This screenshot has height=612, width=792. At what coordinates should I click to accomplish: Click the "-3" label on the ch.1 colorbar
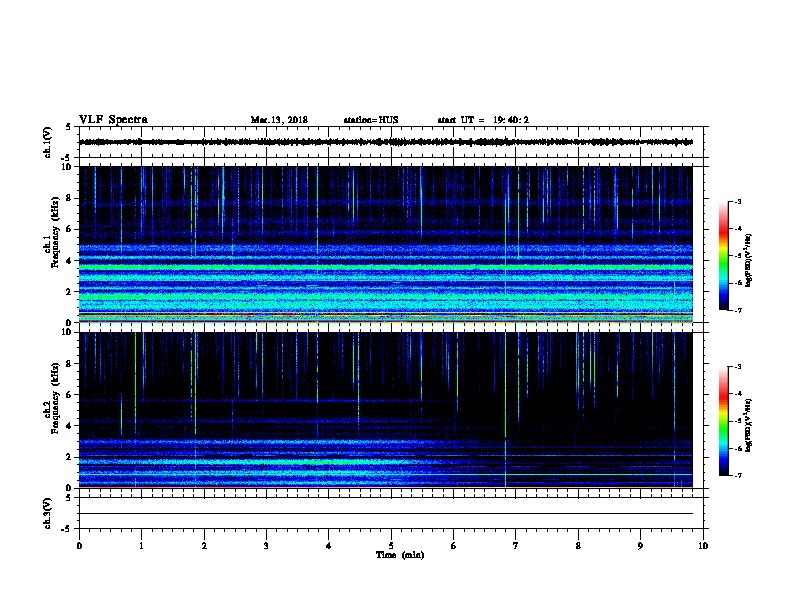pos(737,201)
